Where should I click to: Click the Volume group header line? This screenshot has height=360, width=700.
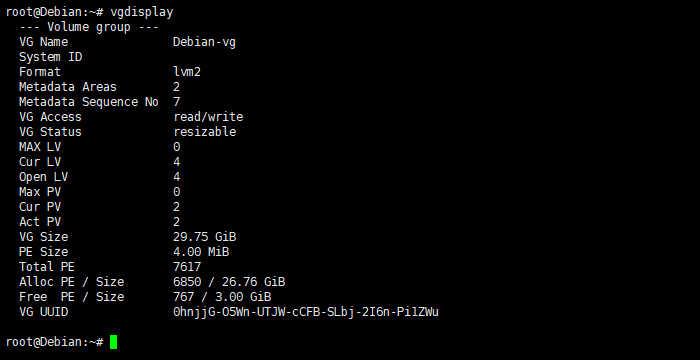(x=89, y=27)
